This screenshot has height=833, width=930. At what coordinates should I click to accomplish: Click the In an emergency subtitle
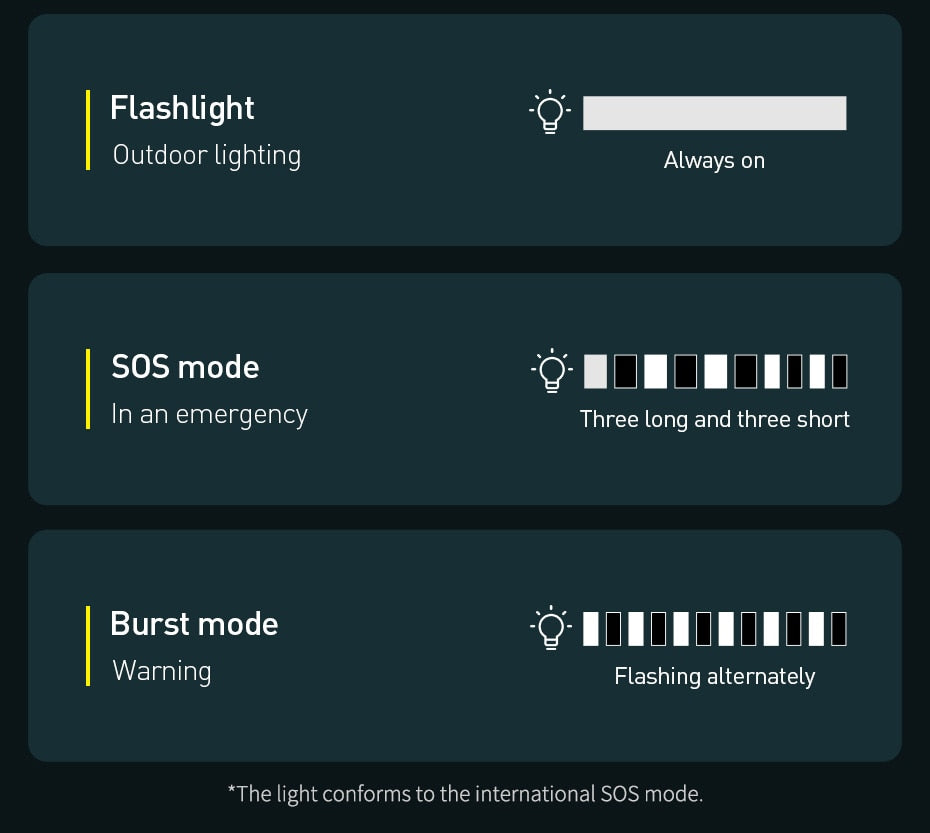pyautogui.click(x=209, y=414)
